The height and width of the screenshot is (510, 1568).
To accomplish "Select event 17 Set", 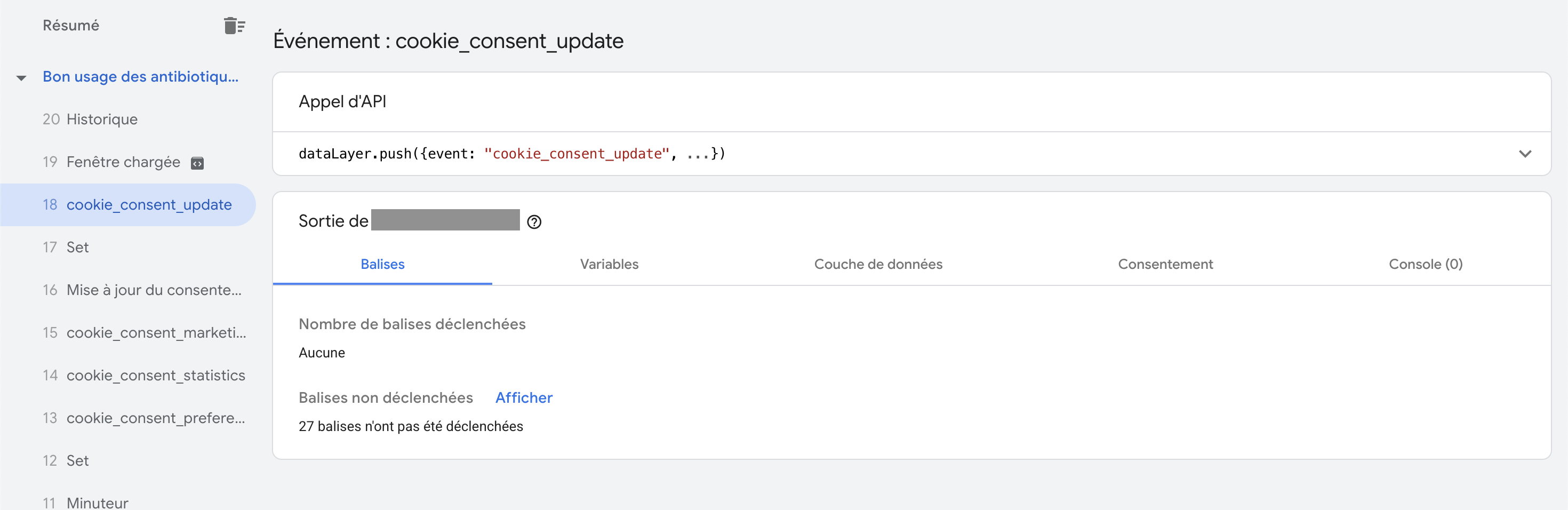I will pyautogui.click(x=77, y=247).
